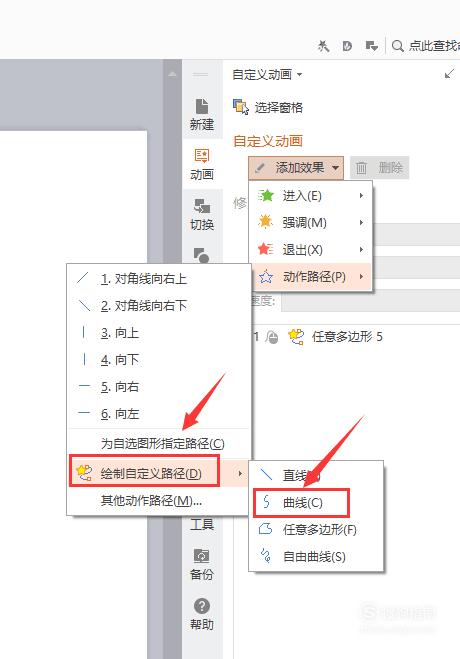Viewport: 460px width, 659px height.
Task: Open the 添加效果 dropdown button
Action: tap(296, 168)
